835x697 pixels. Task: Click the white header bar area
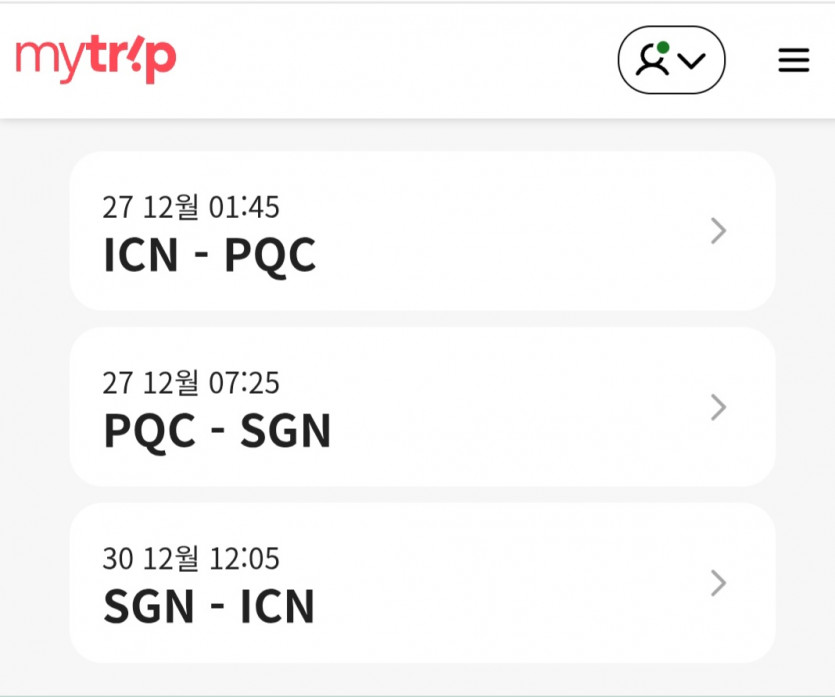tap(400, 60)
